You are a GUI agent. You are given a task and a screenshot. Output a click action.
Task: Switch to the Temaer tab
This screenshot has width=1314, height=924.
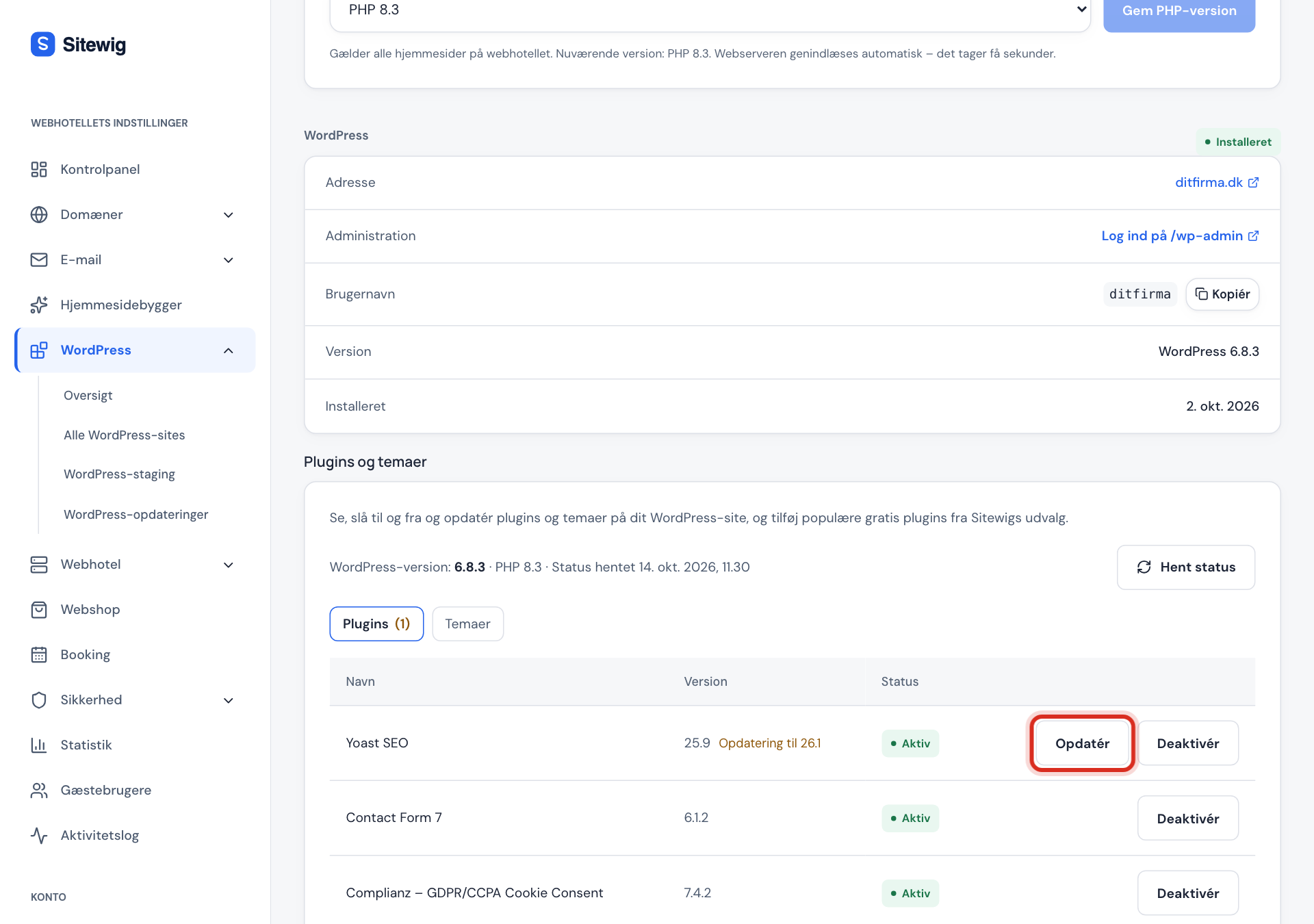click(467, 624)
